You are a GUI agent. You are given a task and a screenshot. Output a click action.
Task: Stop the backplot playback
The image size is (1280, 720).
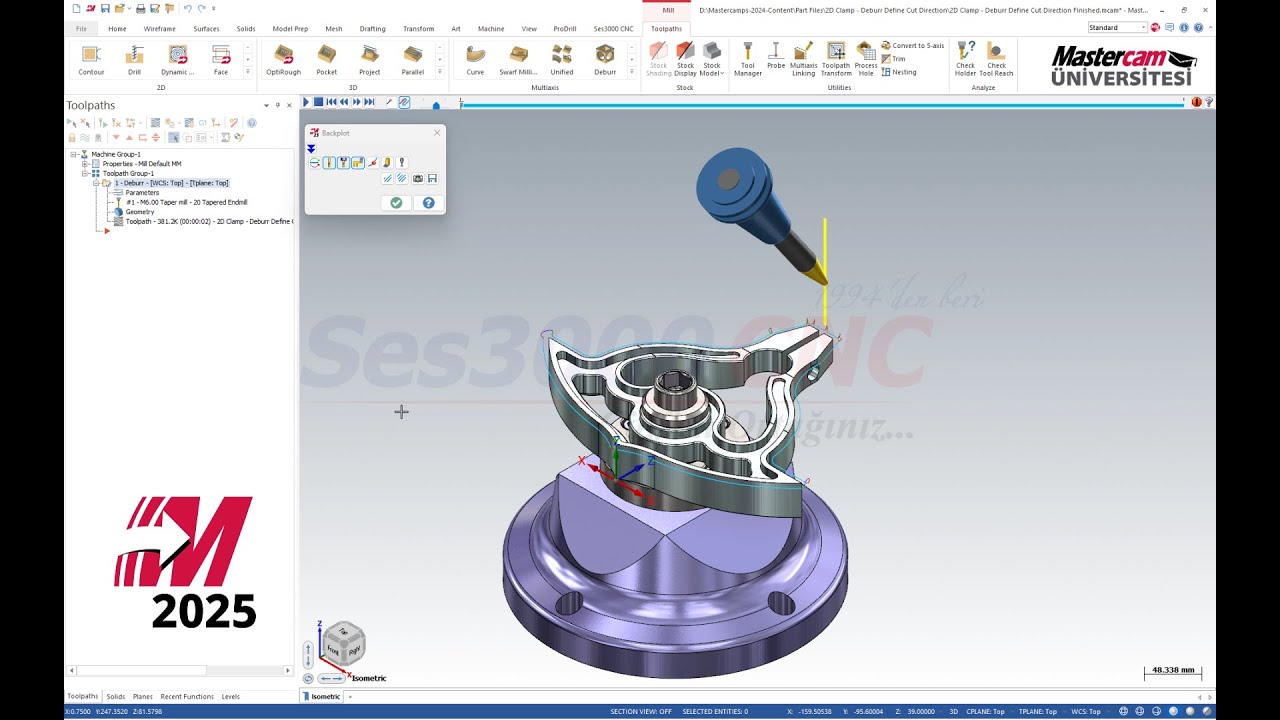tap(318, 102)
